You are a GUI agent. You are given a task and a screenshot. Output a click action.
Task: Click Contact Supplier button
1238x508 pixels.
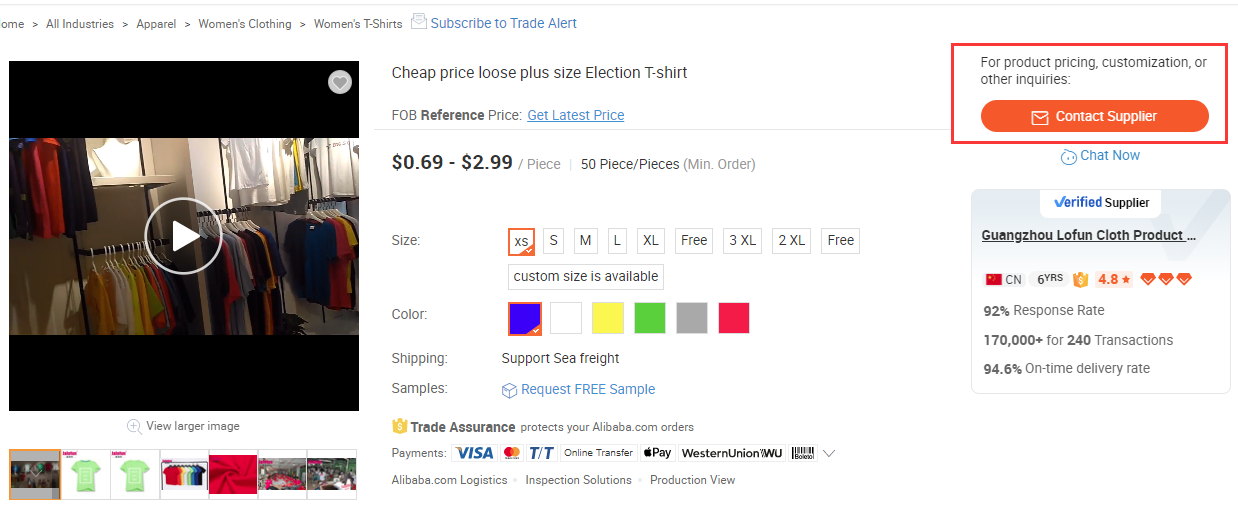coord(1095,116)
